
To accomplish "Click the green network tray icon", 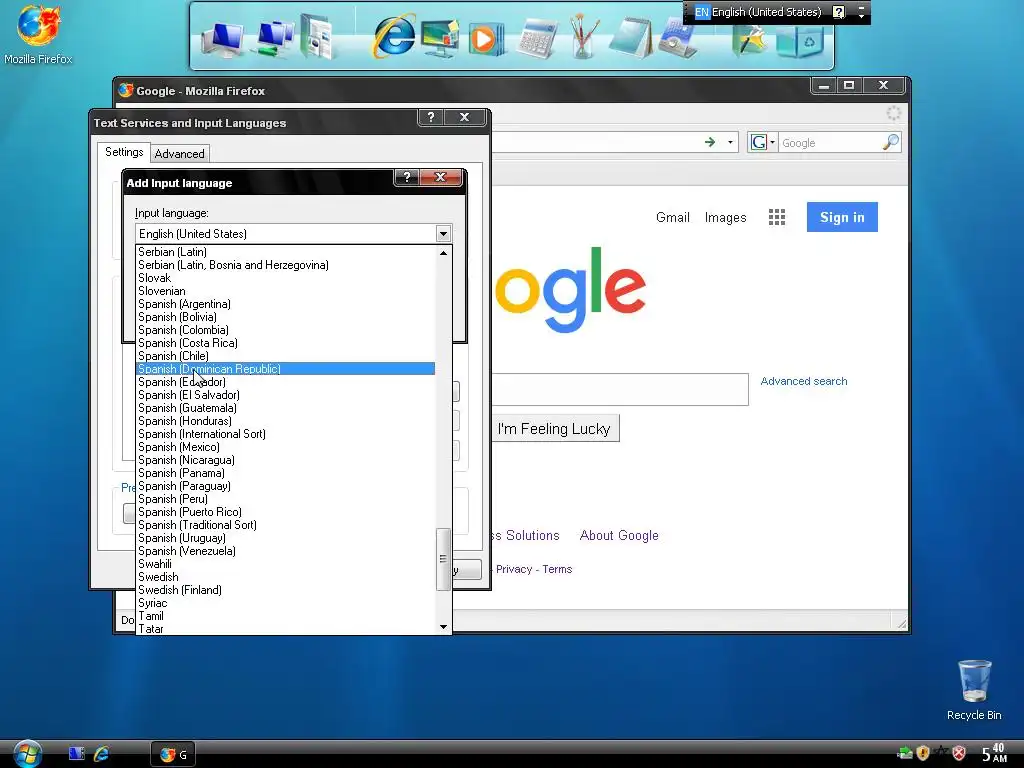I will click(x=905, y=753).
